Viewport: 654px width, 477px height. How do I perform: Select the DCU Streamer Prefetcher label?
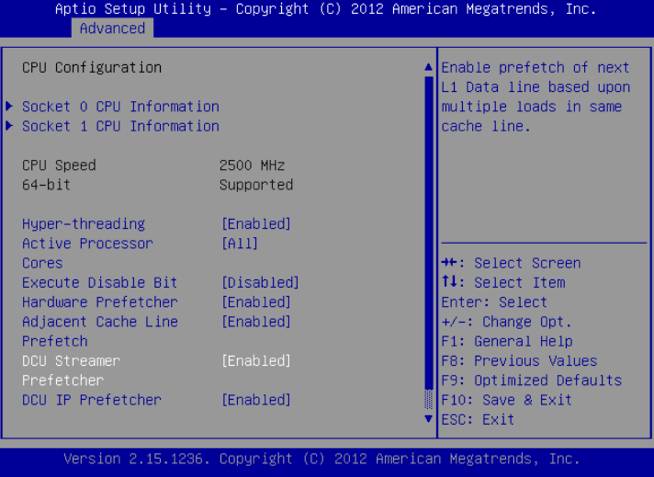click(71, 371)
